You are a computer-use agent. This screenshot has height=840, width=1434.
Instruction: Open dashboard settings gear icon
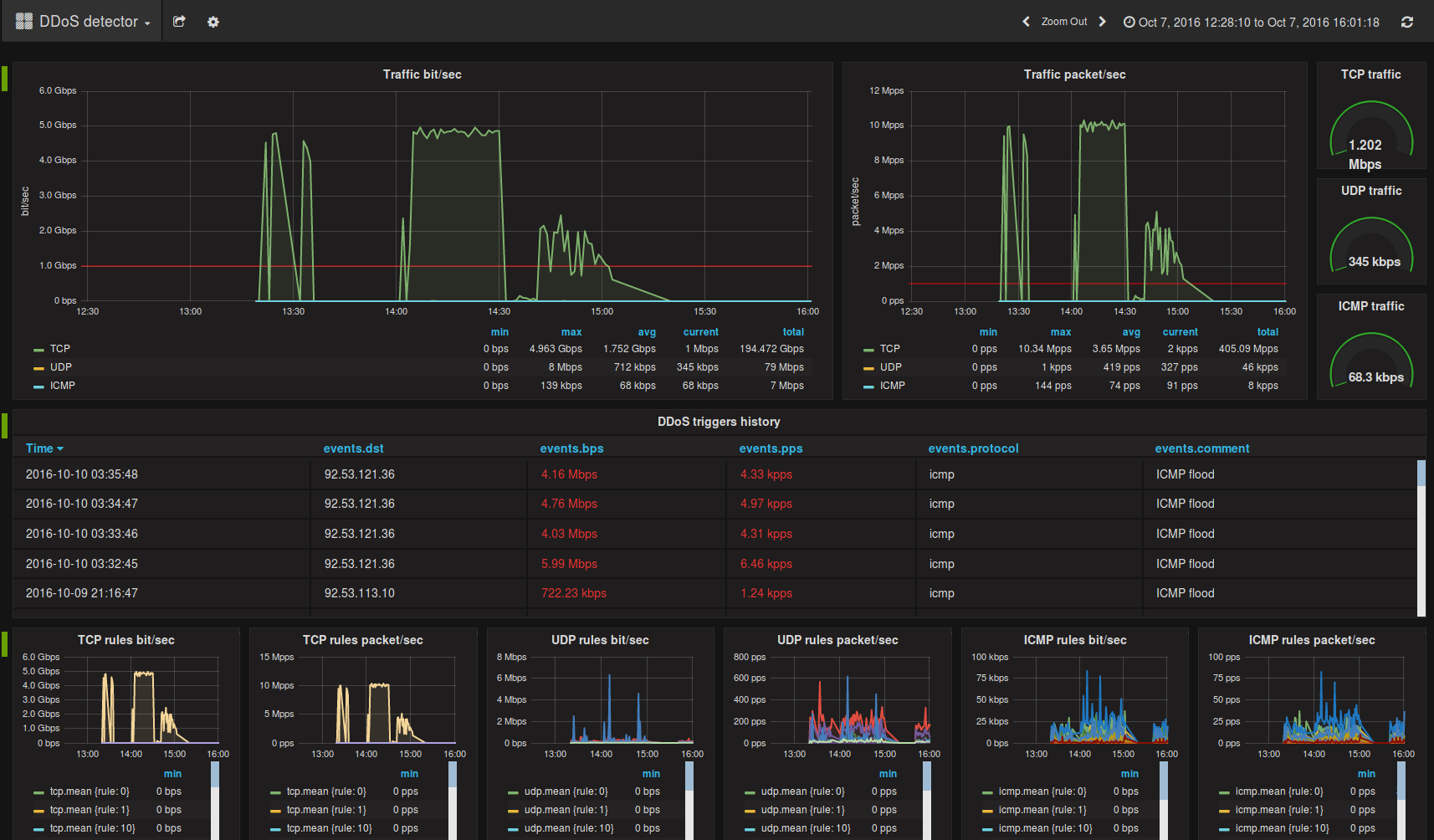[213, 22]
